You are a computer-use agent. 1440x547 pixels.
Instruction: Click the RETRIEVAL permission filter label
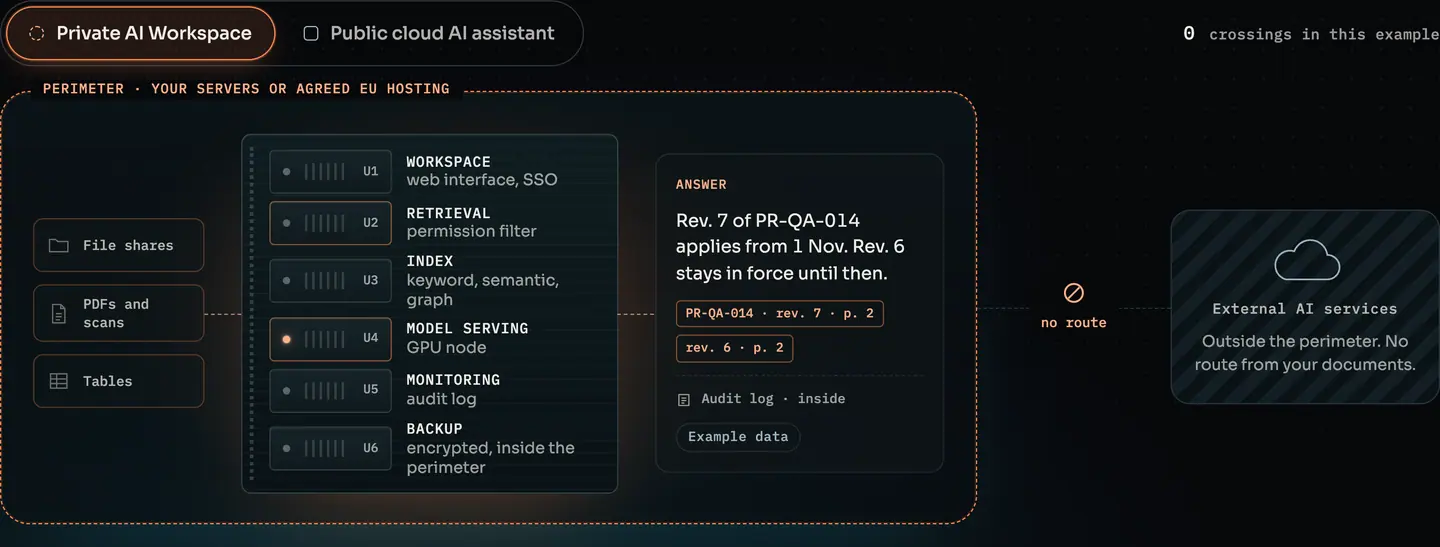click(472, 222)
